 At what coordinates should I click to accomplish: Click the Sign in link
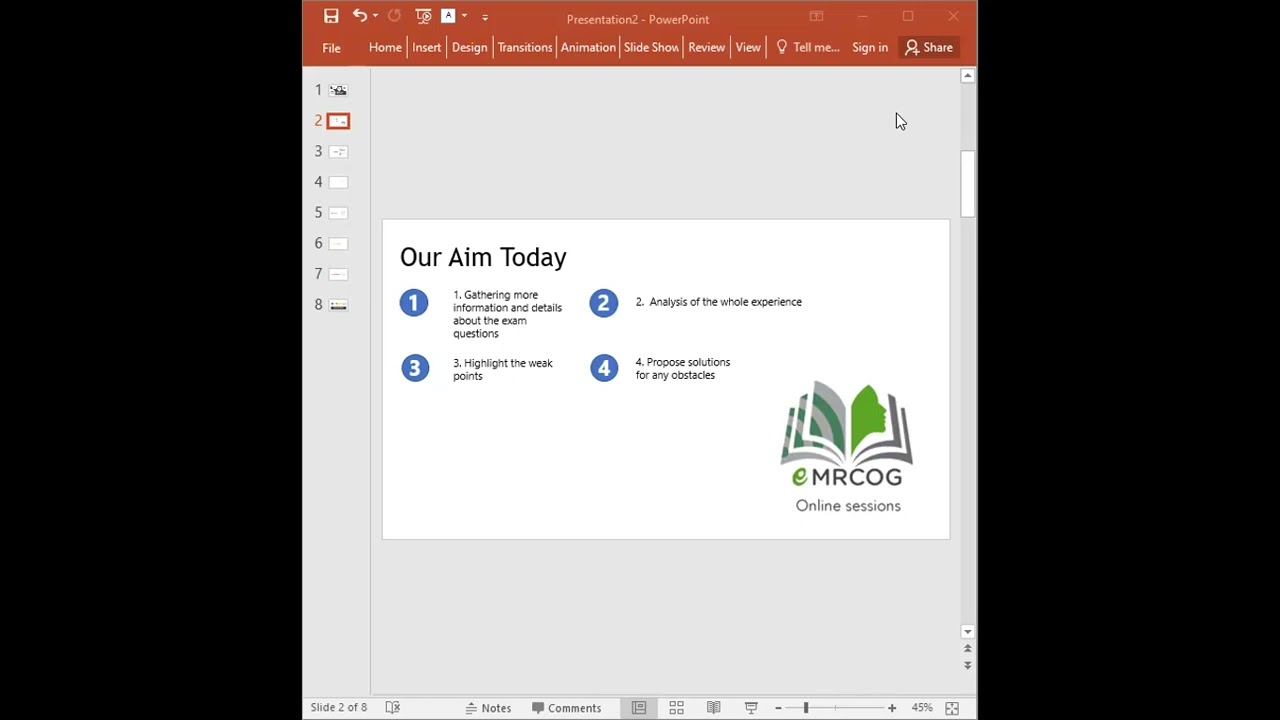point(870,48)
